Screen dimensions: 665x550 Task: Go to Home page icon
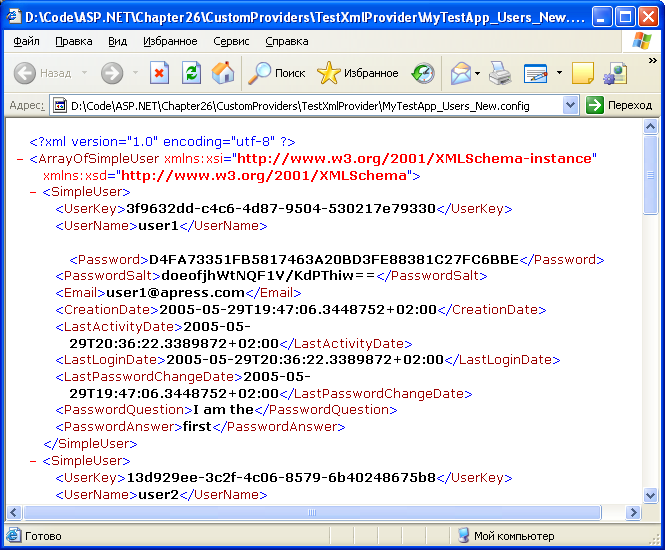[x=223, y=73]
